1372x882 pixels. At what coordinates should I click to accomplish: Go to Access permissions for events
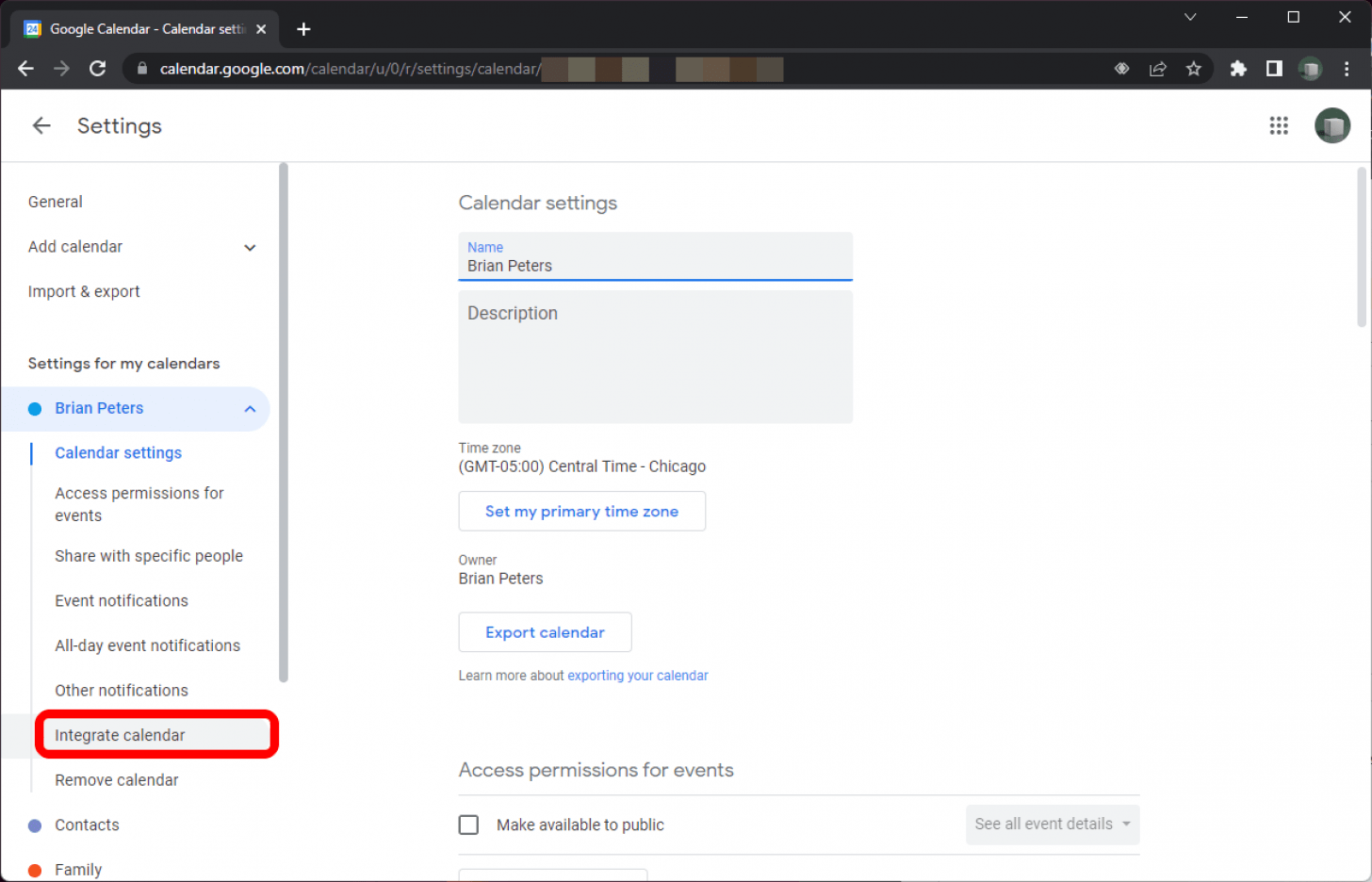139,505
